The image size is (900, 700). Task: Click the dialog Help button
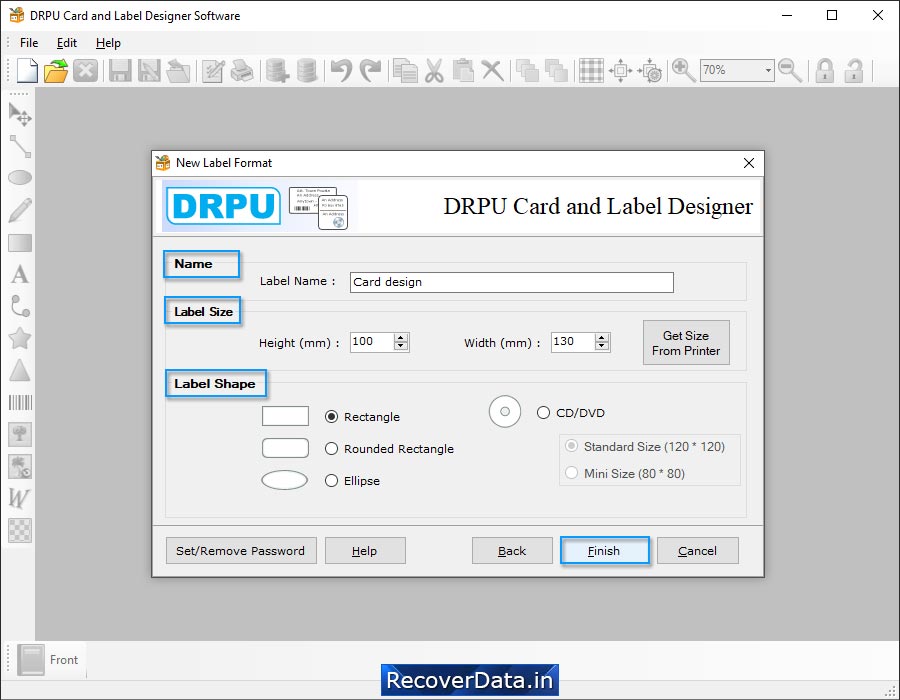(365, 551)
